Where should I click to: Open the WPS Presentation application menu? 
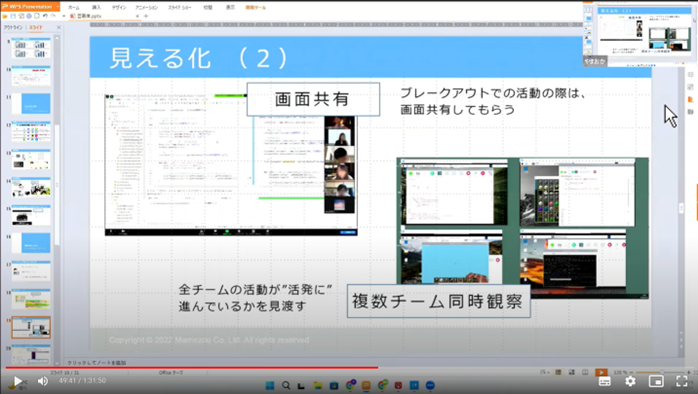pos(30,7)
